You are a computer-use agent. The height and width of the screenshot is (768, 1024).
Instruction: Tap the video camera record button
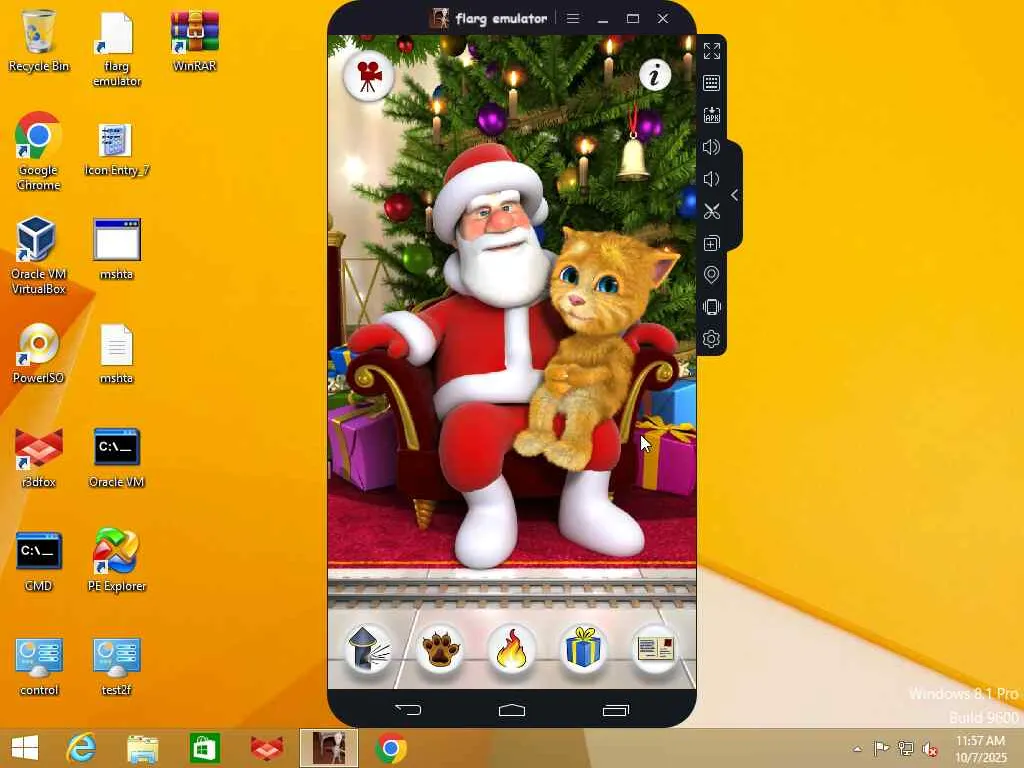[x=368, y=76]
